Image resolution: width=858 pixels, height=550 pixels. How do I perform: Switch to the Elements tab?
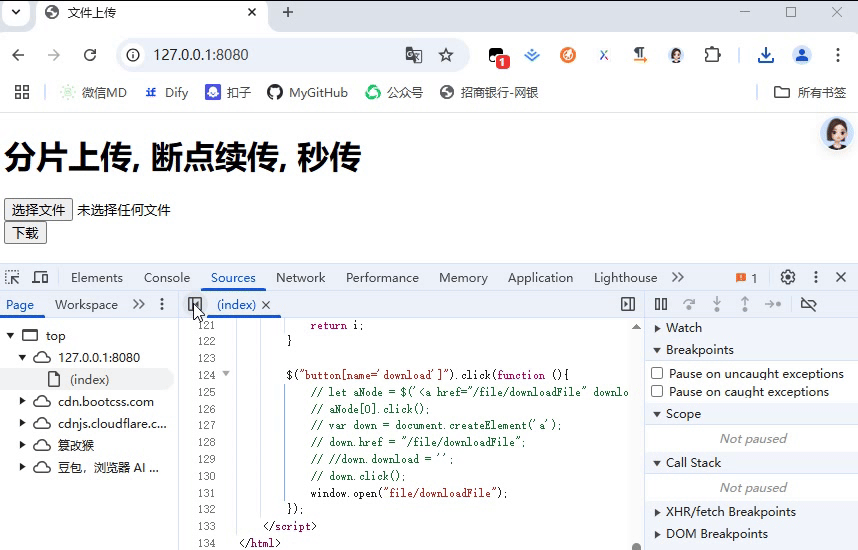[97, 278]
